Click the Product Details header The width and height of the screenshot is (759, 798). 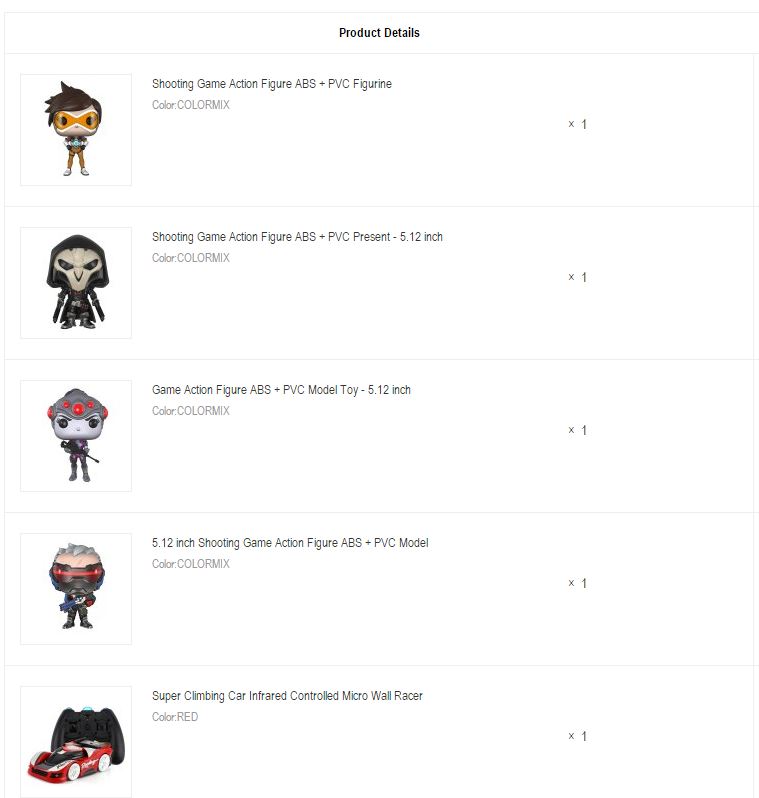(379, 33)
